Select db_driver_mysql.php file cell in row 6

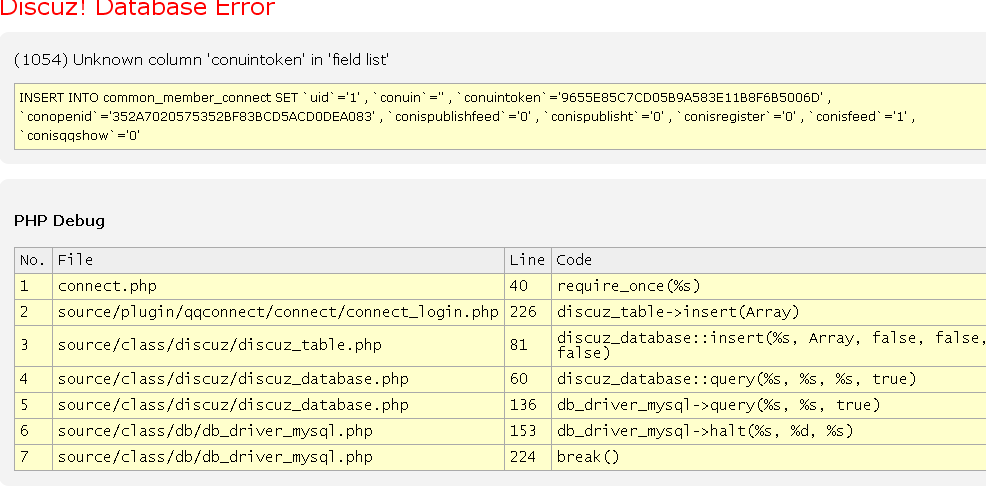(215, 431)
